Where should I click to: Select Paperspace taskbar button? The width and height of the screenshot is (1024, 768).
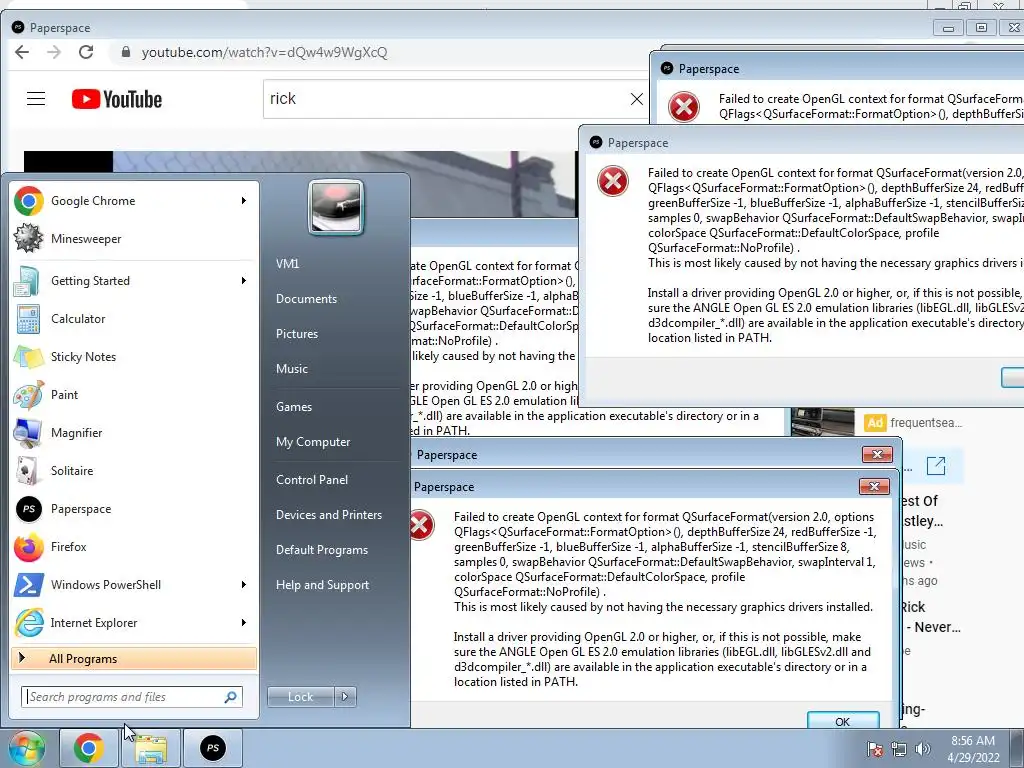pyautogui.click(x=213, y=748)
